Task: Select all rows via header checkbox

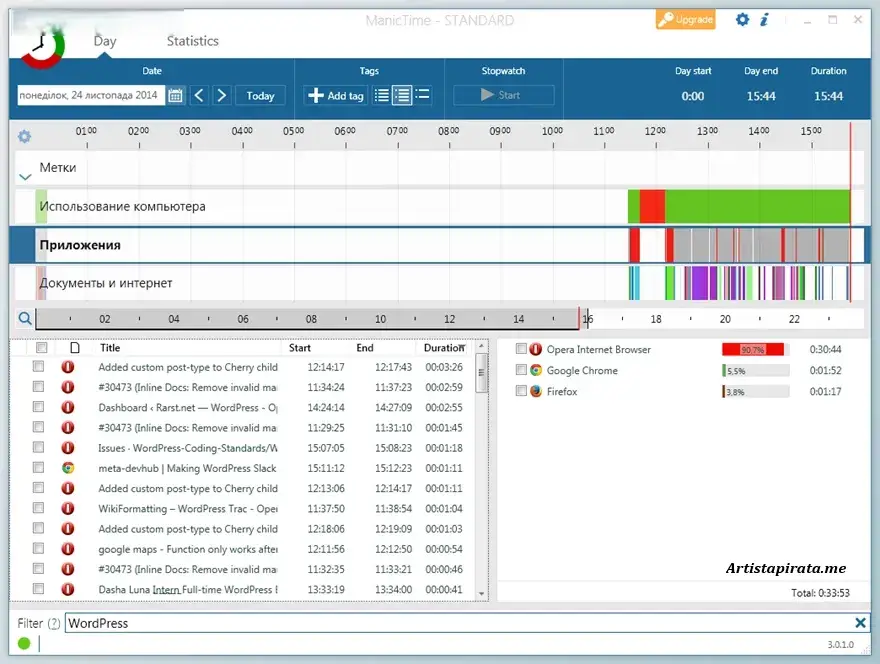Action: [x=41, y=348]
